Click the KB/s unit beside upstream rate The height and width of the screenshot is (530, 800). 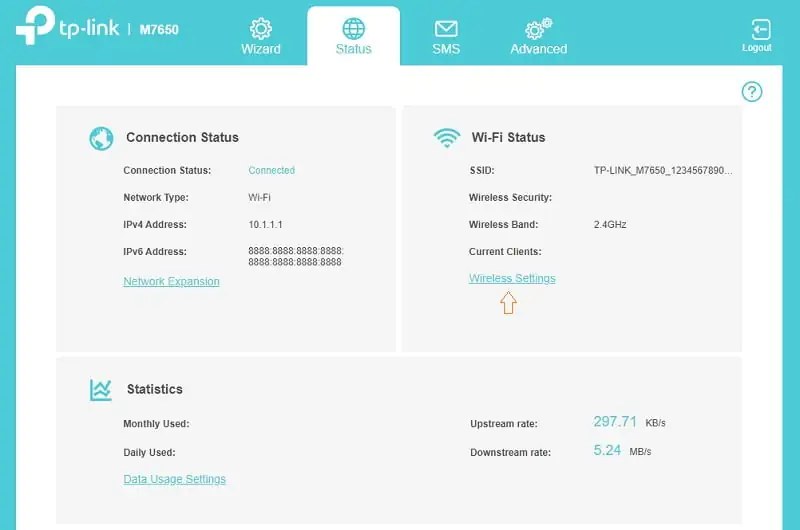point(655,423)
